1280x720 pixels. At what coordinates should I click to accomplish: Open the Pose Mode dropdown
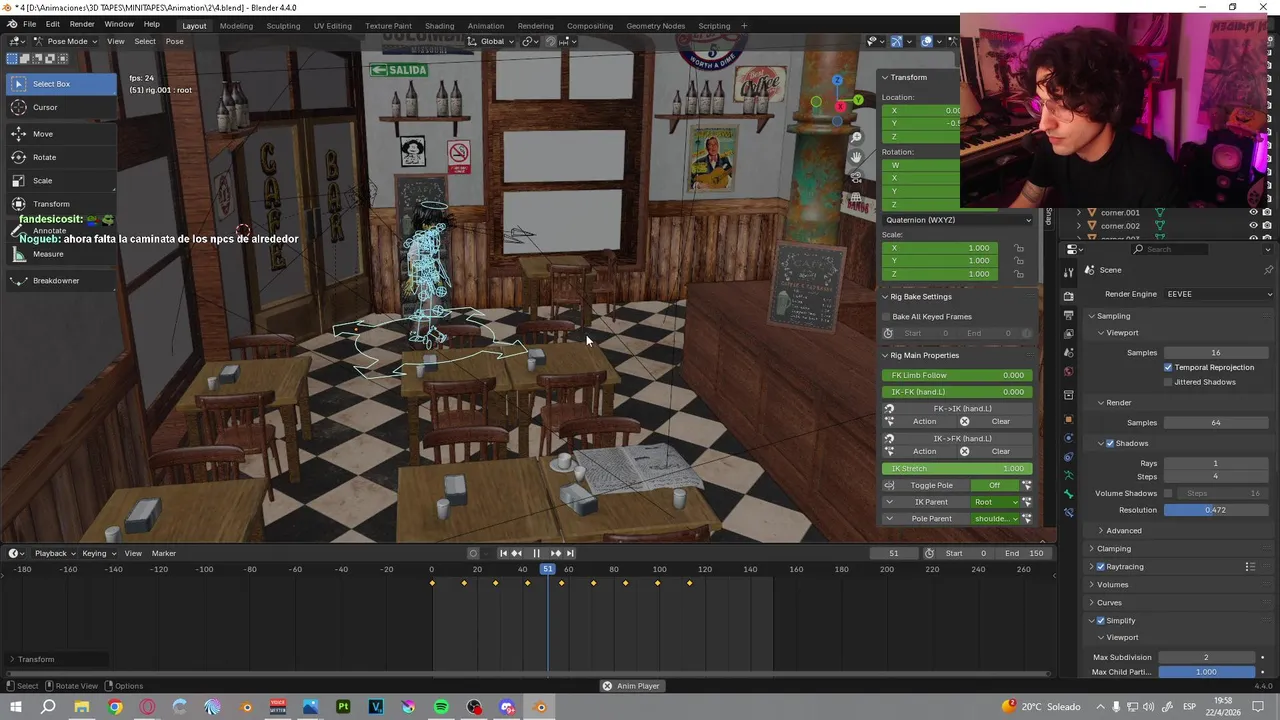point(66,41)
